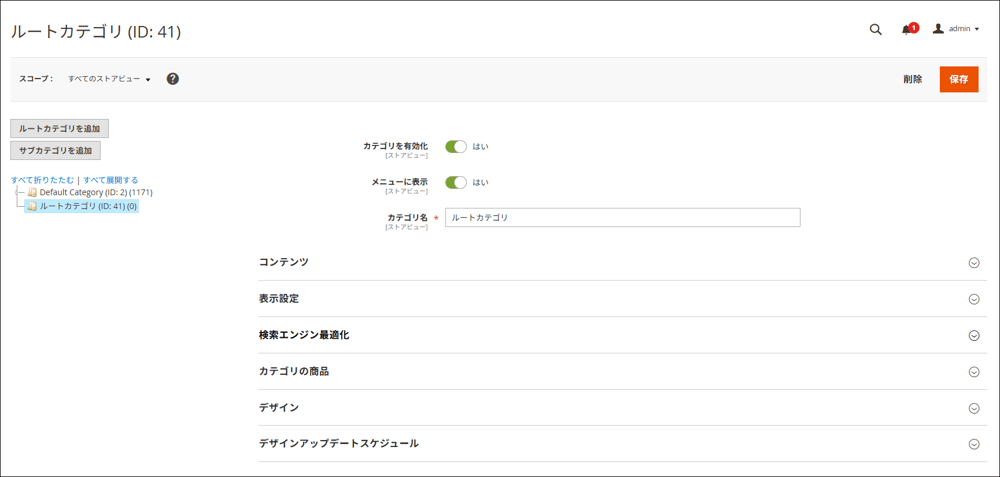Open the search magnifier icon
Viewport: 1000px width, 477px height.
876,29
